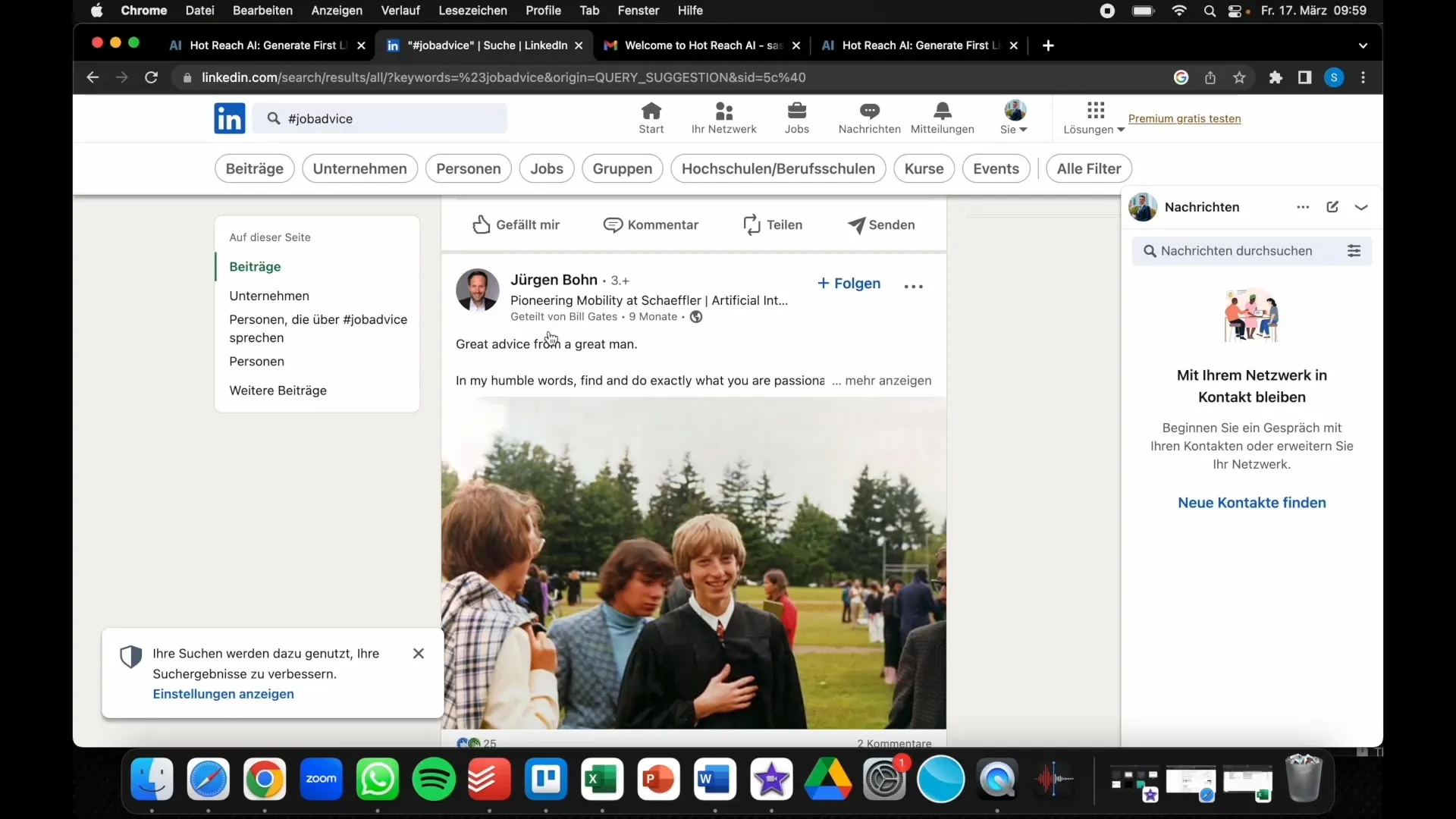Open Ihr Netzwerk navigation icon
The height and width of the screenshot is (819, 1456).
coord(723,118)
